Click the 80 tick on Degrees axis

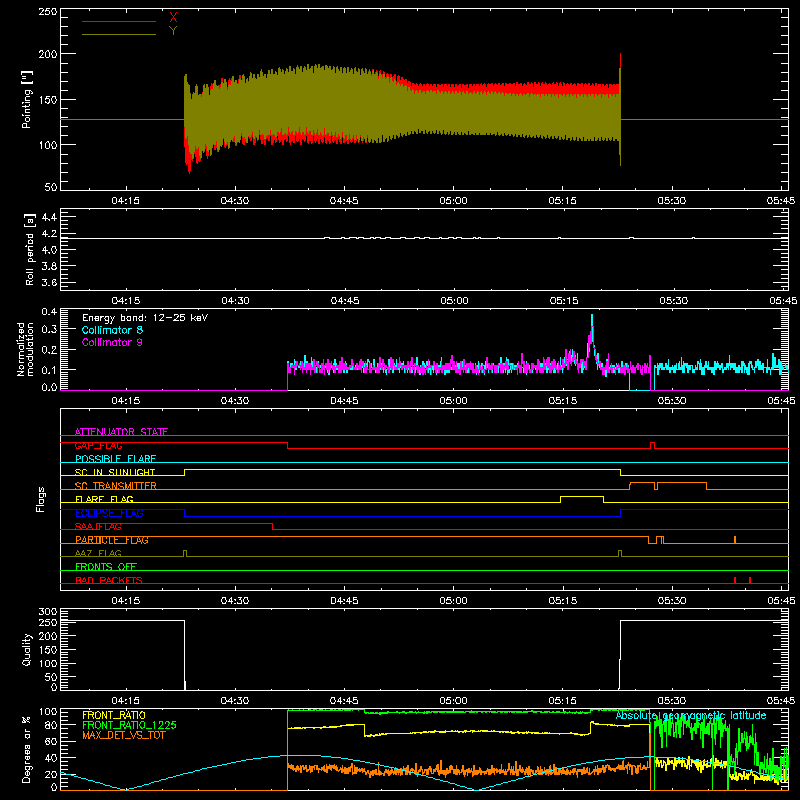[x=52, y=725]
